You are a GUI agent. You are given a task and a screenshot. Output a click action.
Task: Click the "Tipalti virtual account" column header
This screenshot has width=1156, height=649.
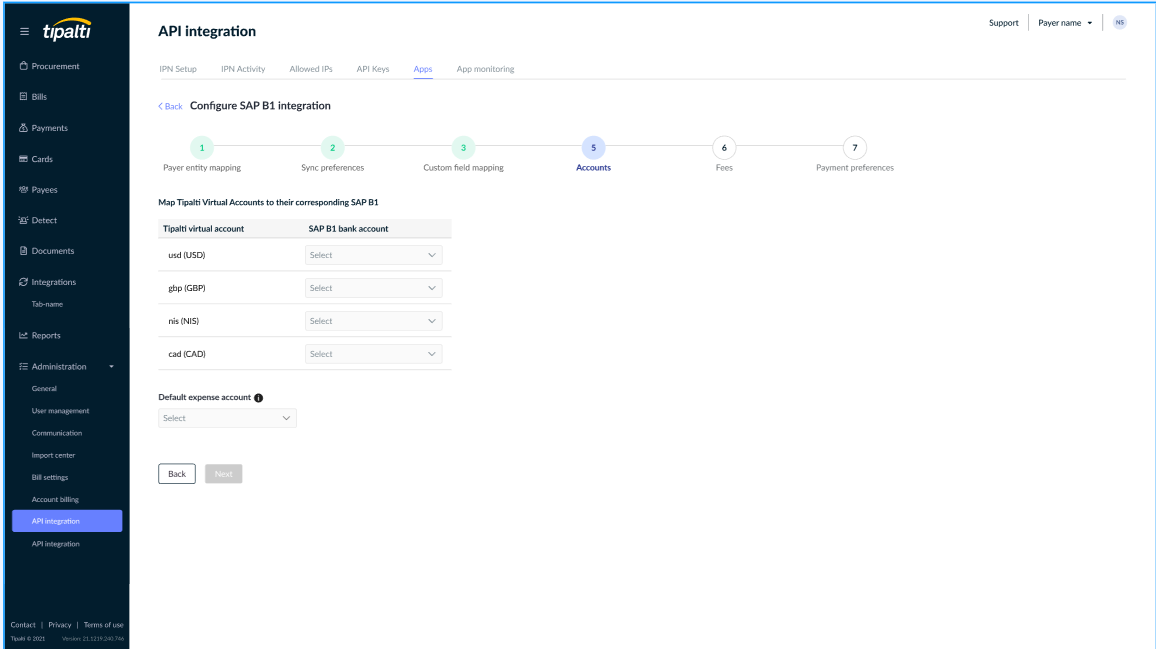tap(203, 229)
